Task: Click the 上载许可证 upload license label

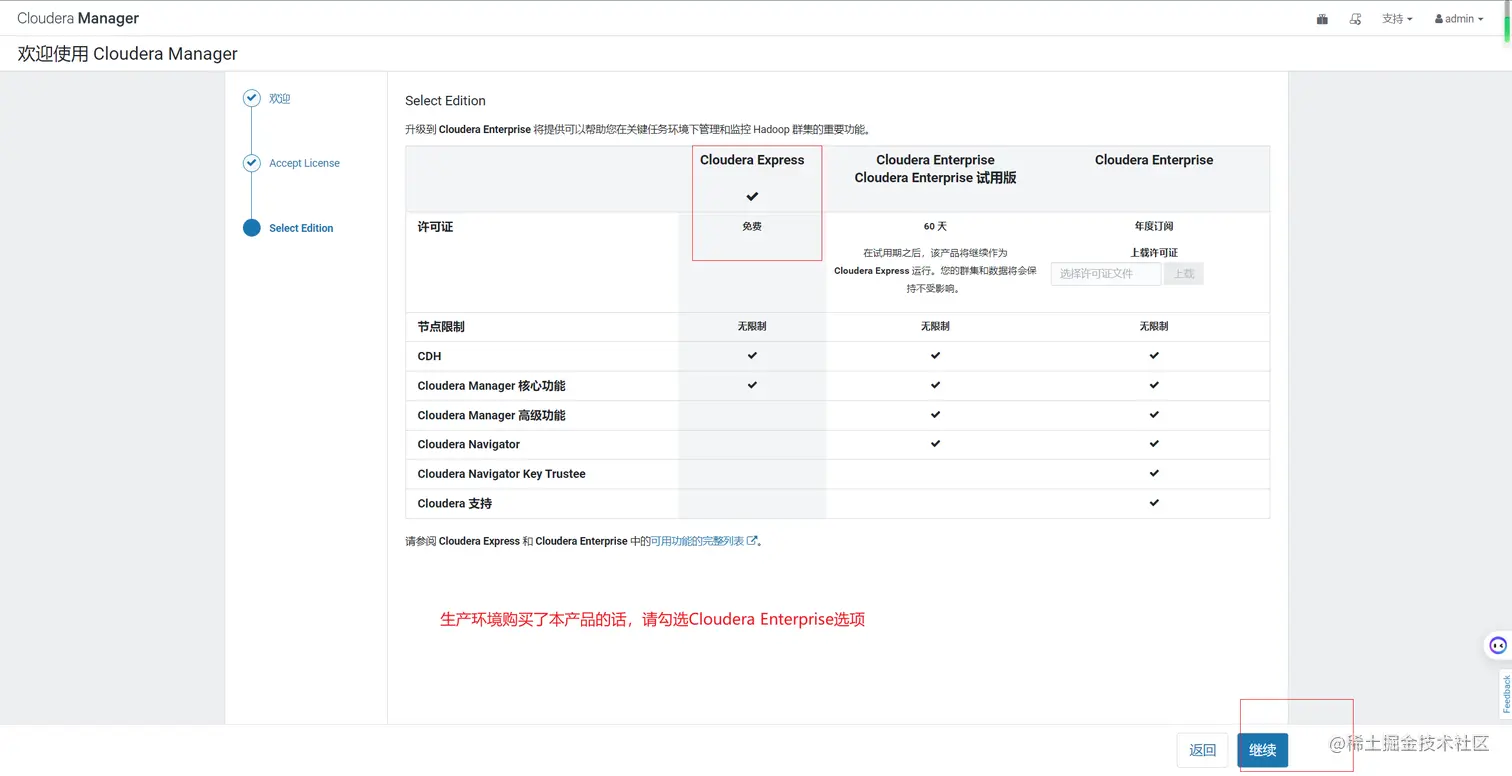Action: [x=1154, y=253]
